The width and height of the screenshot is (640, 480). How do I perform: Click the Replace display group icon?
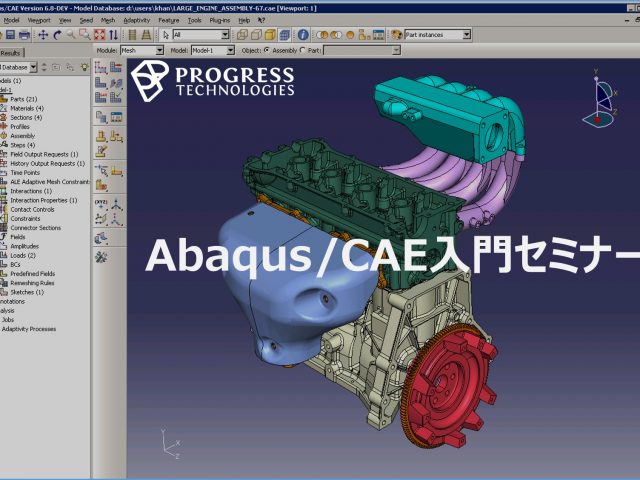pos(322,35)
